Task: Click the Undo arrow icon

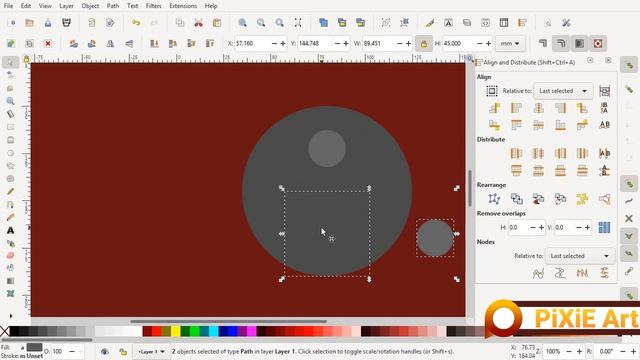Action: (136, 23)
